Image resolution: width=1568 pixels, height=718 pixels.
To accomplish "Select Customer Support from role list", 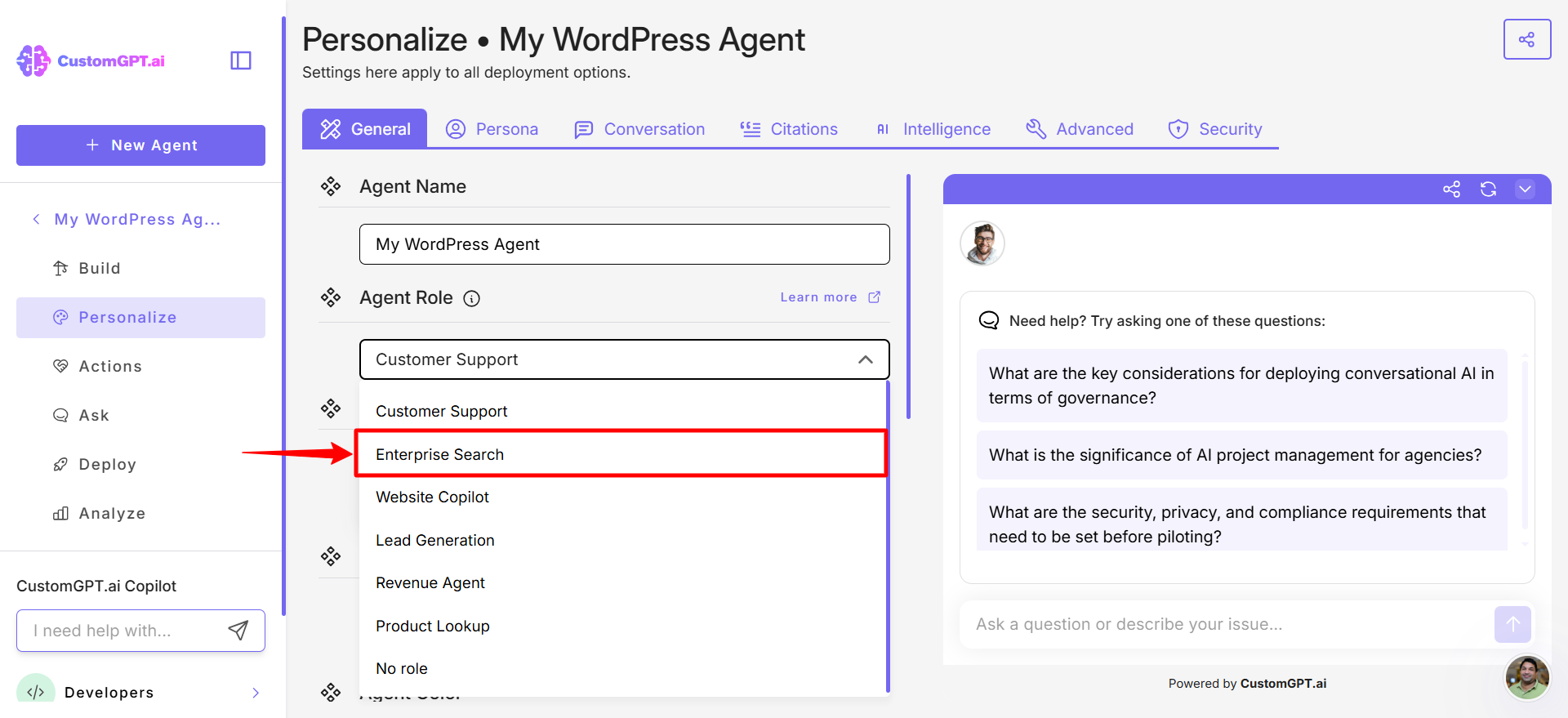I will click(622, 411).
